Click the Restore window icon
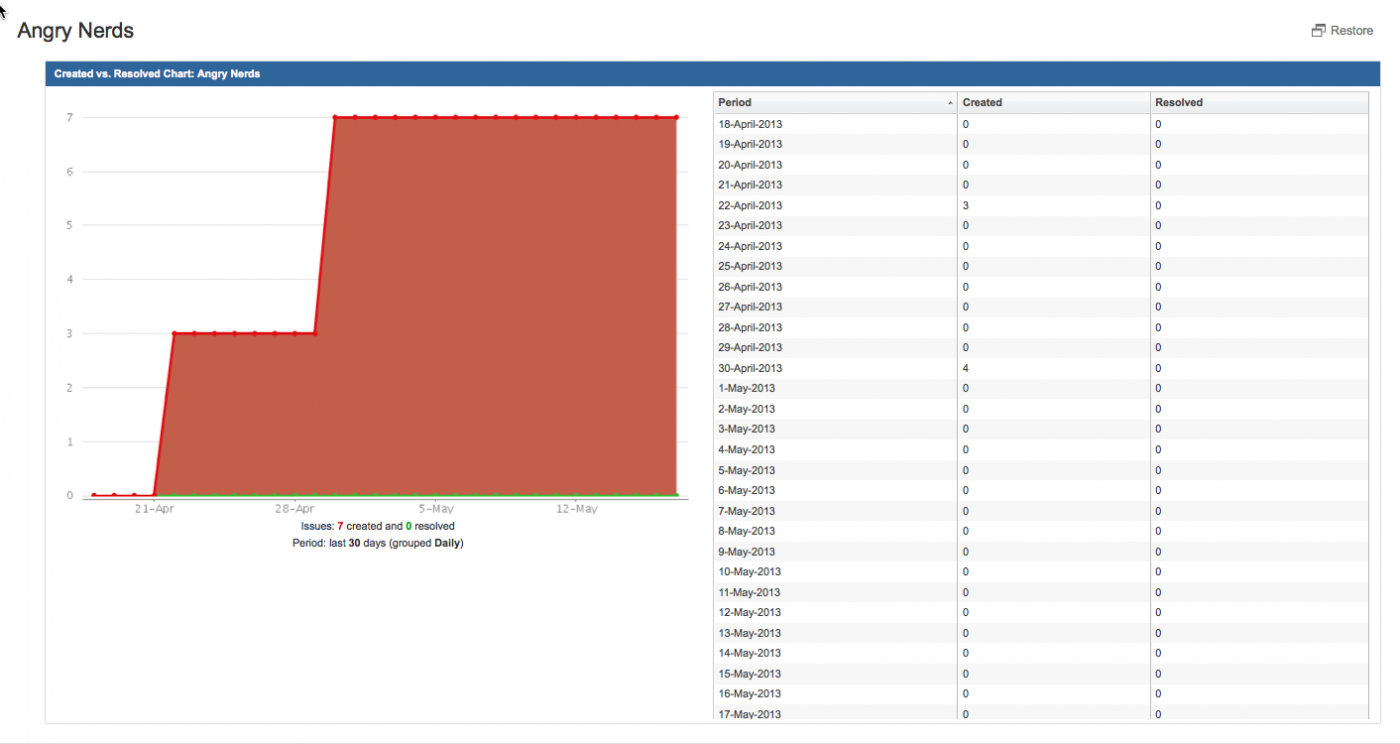 pyautogui.click(x=1318, y=31)
